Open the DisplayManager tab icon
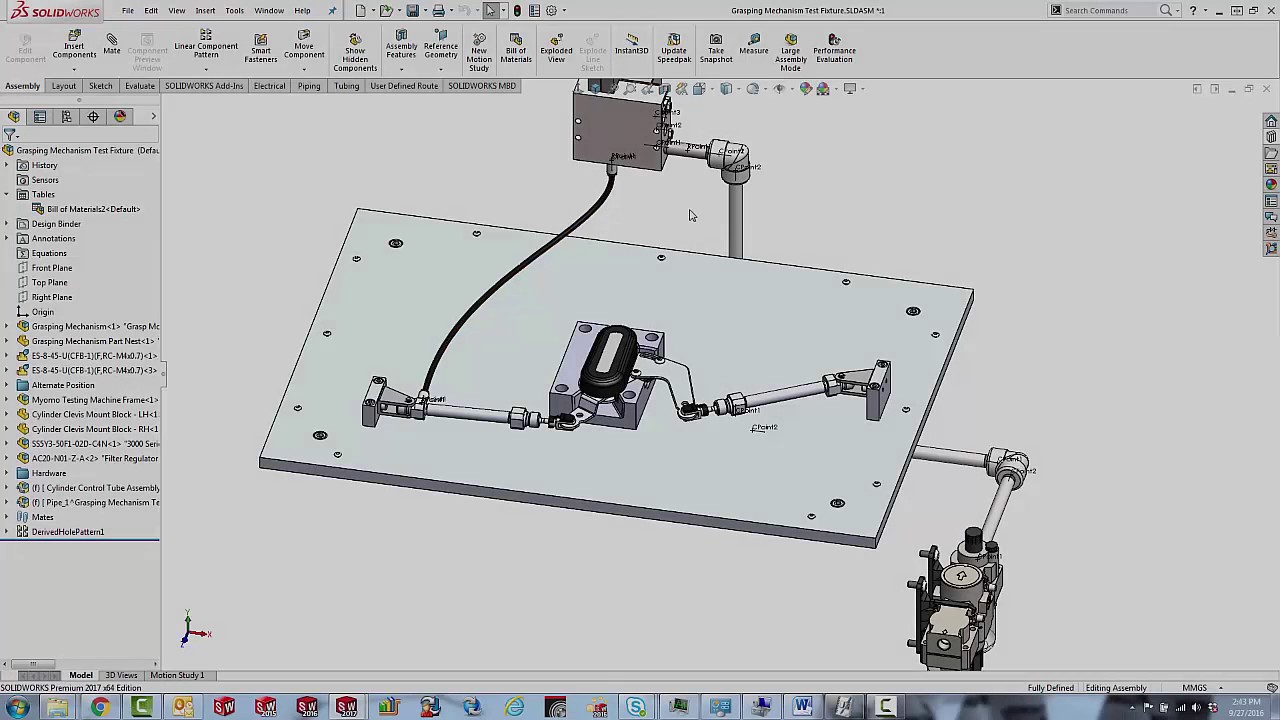 [120, 116]
